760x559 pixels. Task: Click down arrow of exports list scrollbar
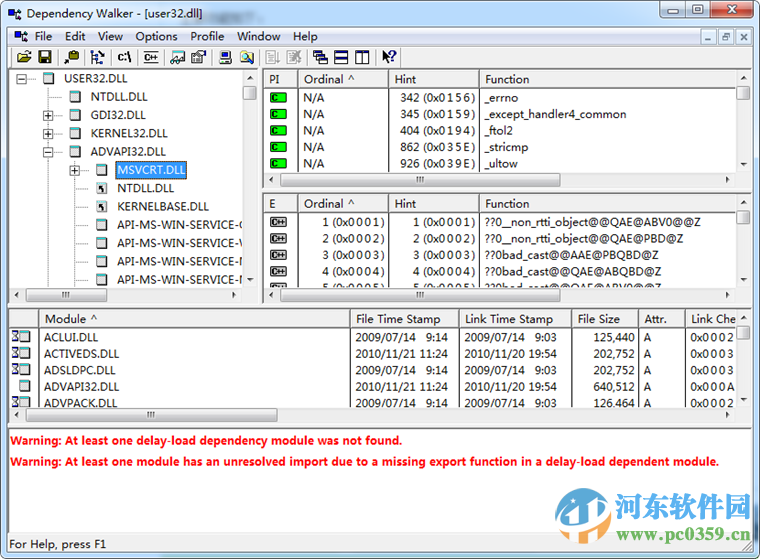744,280
